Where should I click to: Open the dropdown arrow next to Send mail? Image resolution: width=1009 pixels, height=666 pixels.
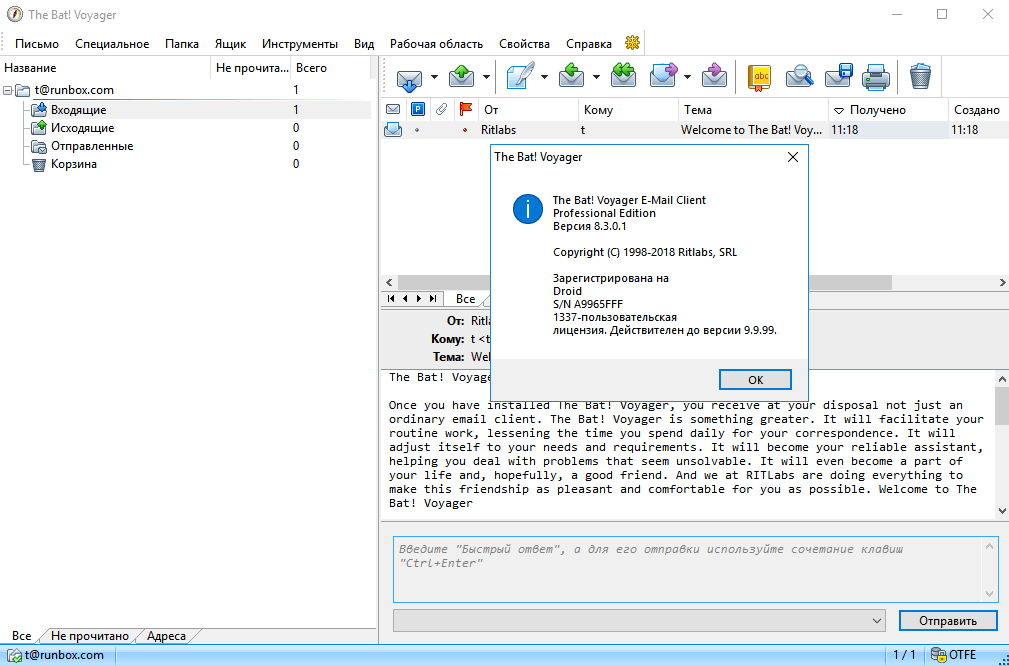coord(486,77)
